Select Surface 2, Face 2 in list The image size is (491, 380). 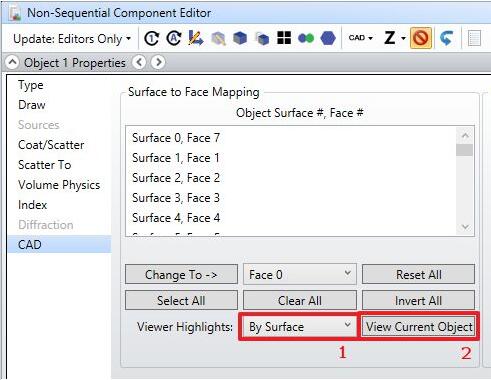coord(176,178)
